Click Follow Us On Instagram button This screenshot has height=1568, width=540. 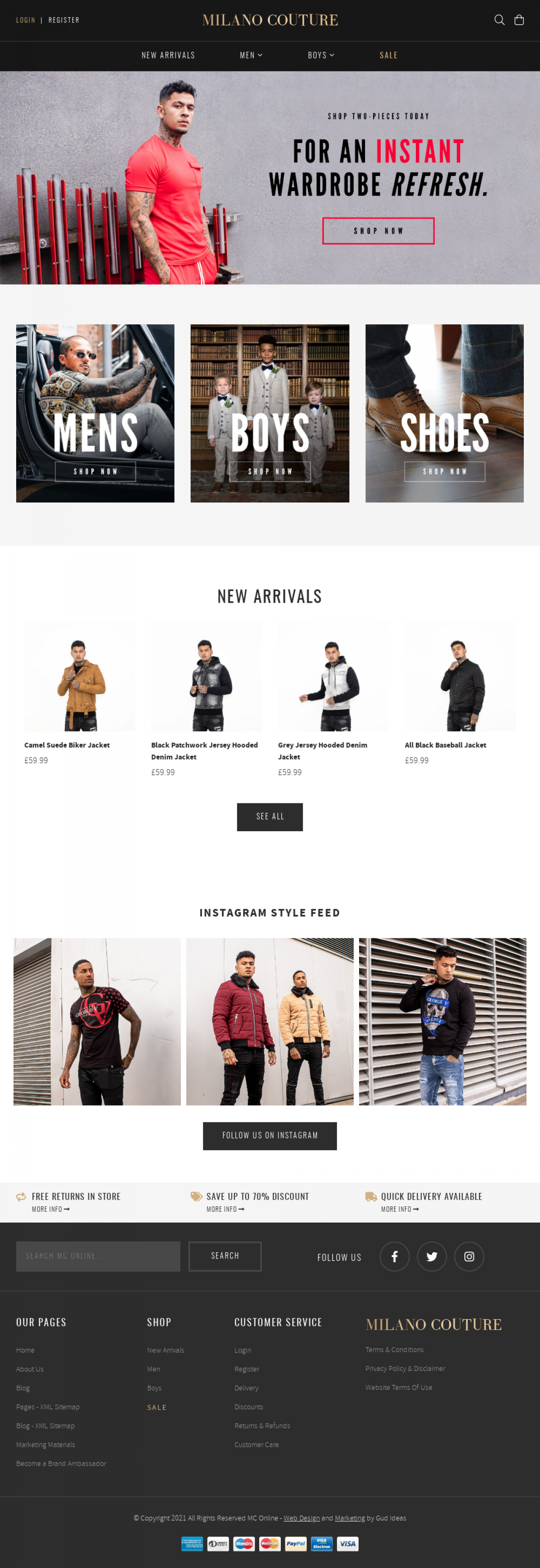[270, 1136]
